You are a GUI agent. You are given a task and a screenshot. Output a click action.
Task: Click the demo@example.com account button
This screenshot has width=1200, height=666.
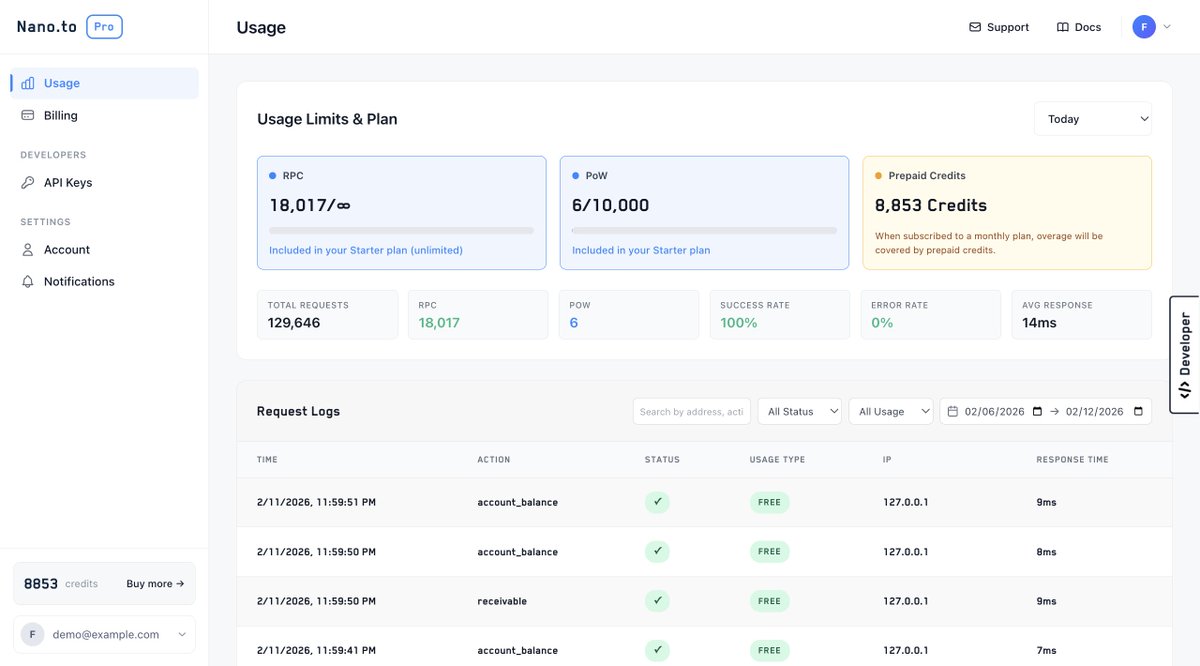click(x=104, y=634)
